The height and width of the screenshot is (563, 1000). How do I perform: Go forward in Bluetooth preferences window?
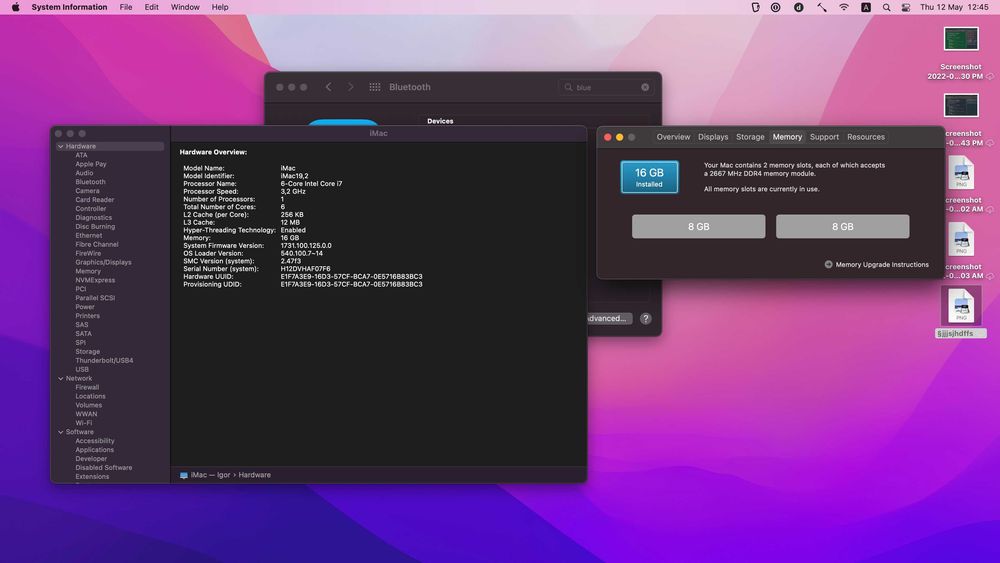(350, 87)
